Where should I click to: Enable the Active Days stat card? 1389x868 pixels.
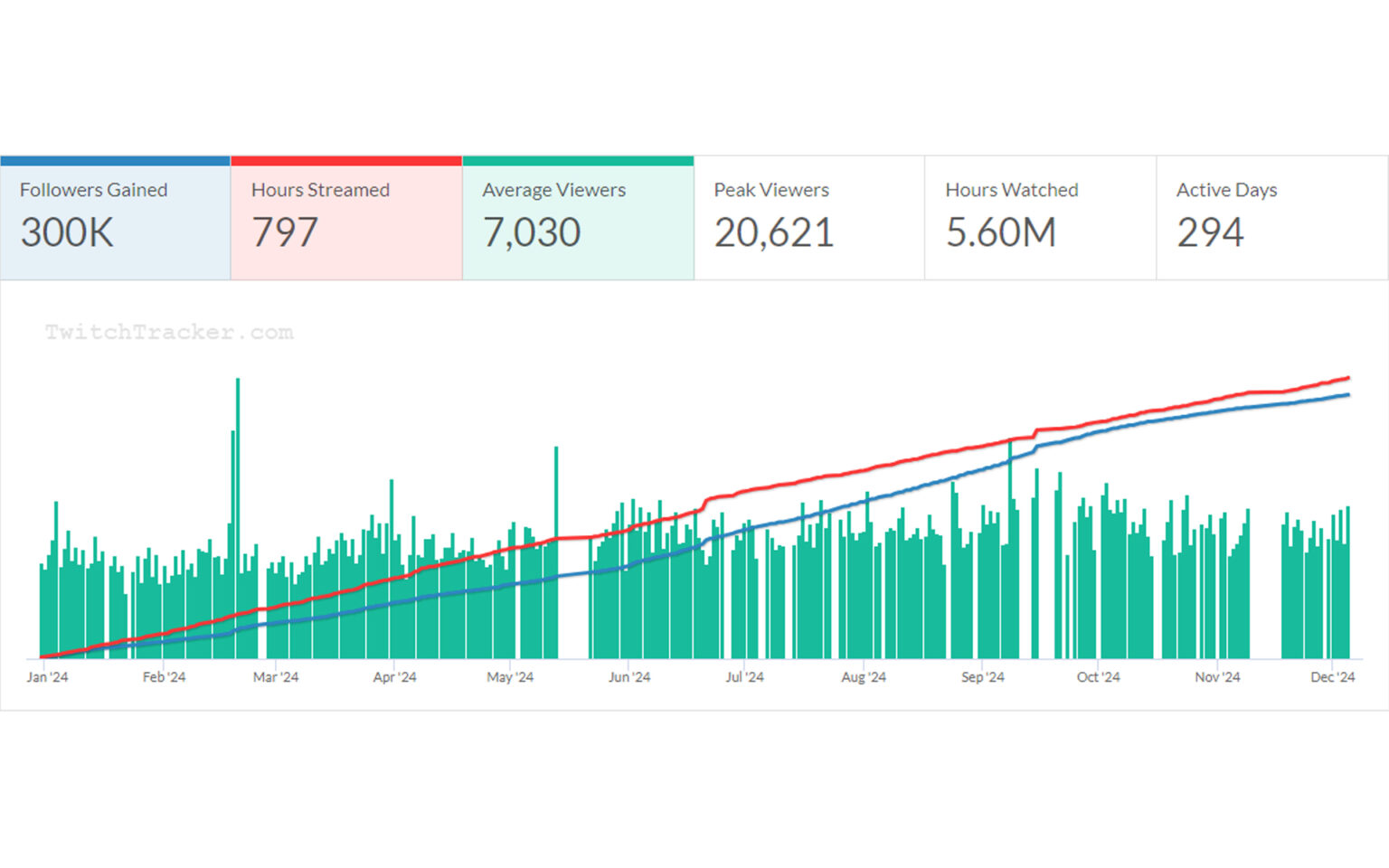(x=1271, y=218)
